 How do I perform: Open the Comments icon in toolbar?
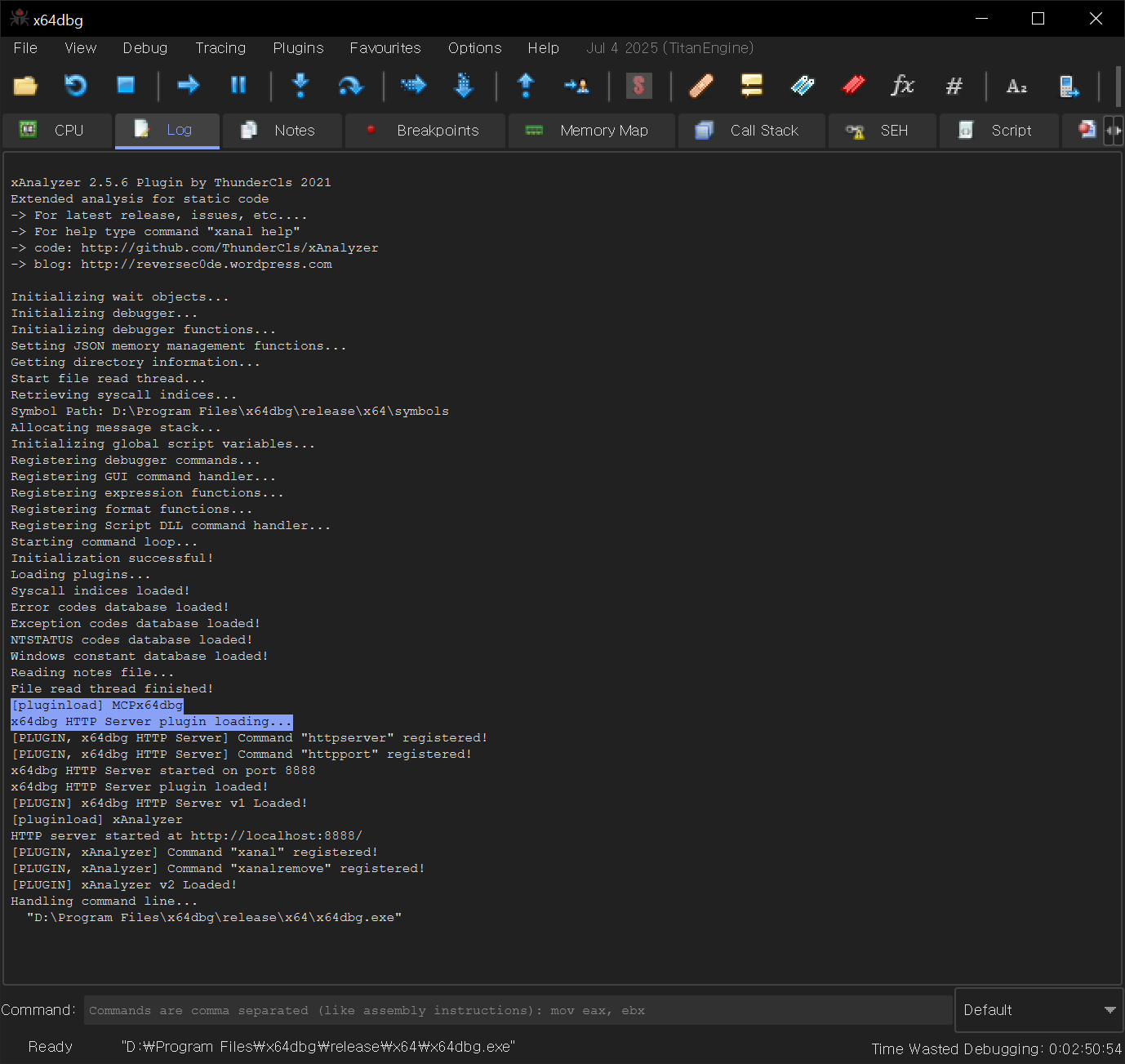point(751,86)
